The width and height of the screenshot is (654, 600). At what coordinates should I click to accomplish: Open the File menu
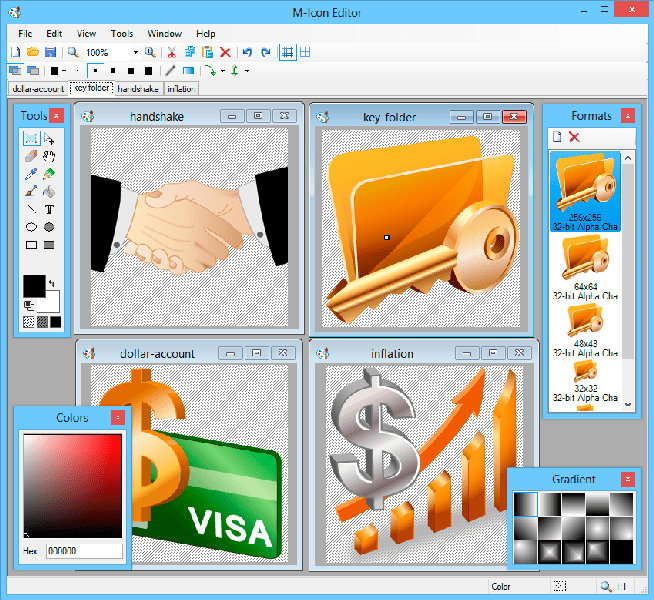[25, 34]
